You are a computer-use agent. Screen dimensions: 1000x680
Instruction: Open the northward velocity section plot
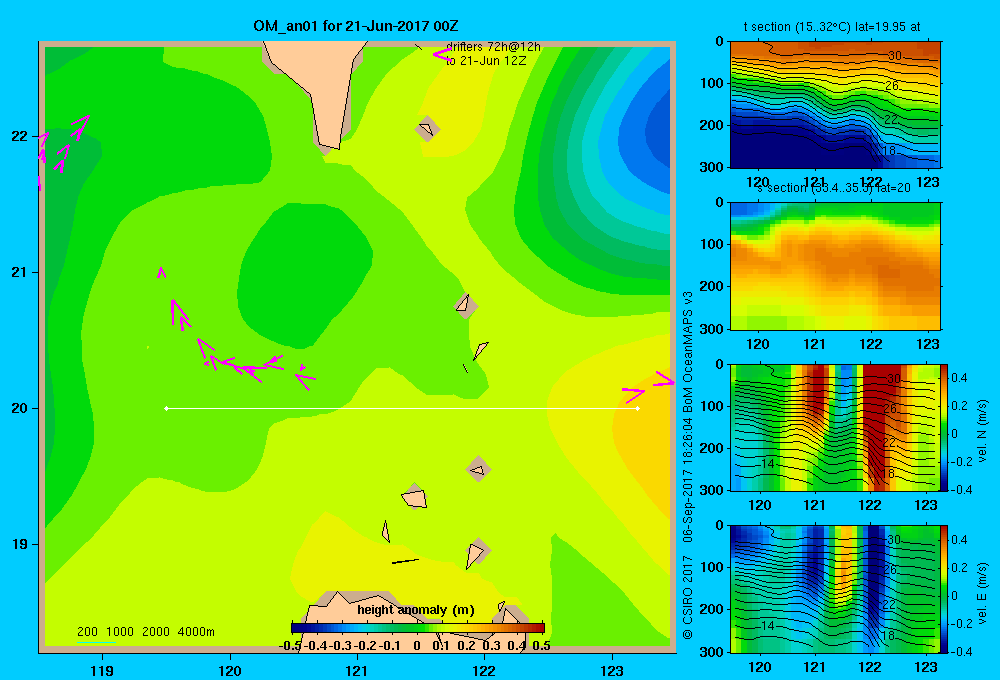tap(835, 427)
